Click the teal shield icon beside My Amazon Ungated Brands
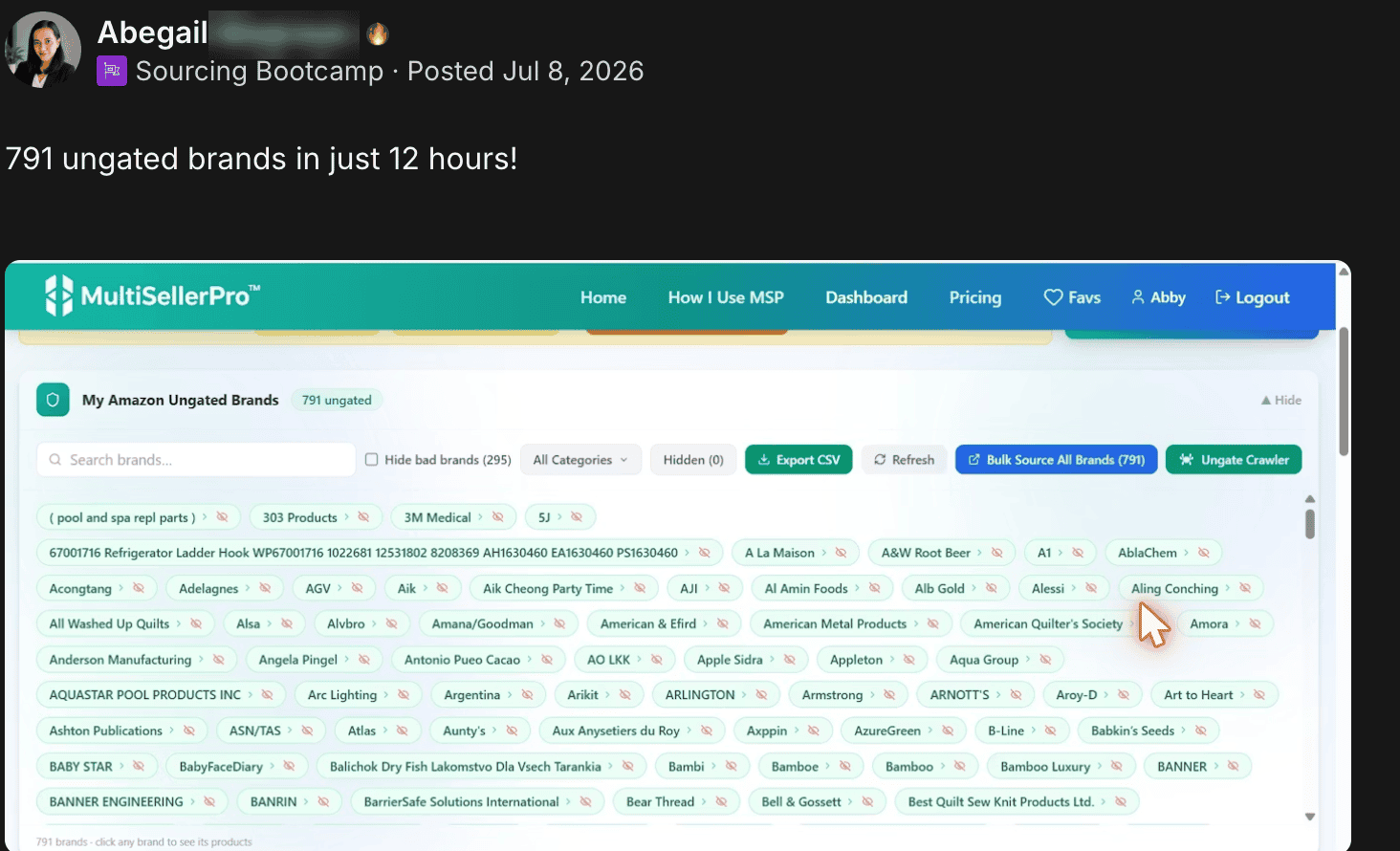 click(53, 400)
